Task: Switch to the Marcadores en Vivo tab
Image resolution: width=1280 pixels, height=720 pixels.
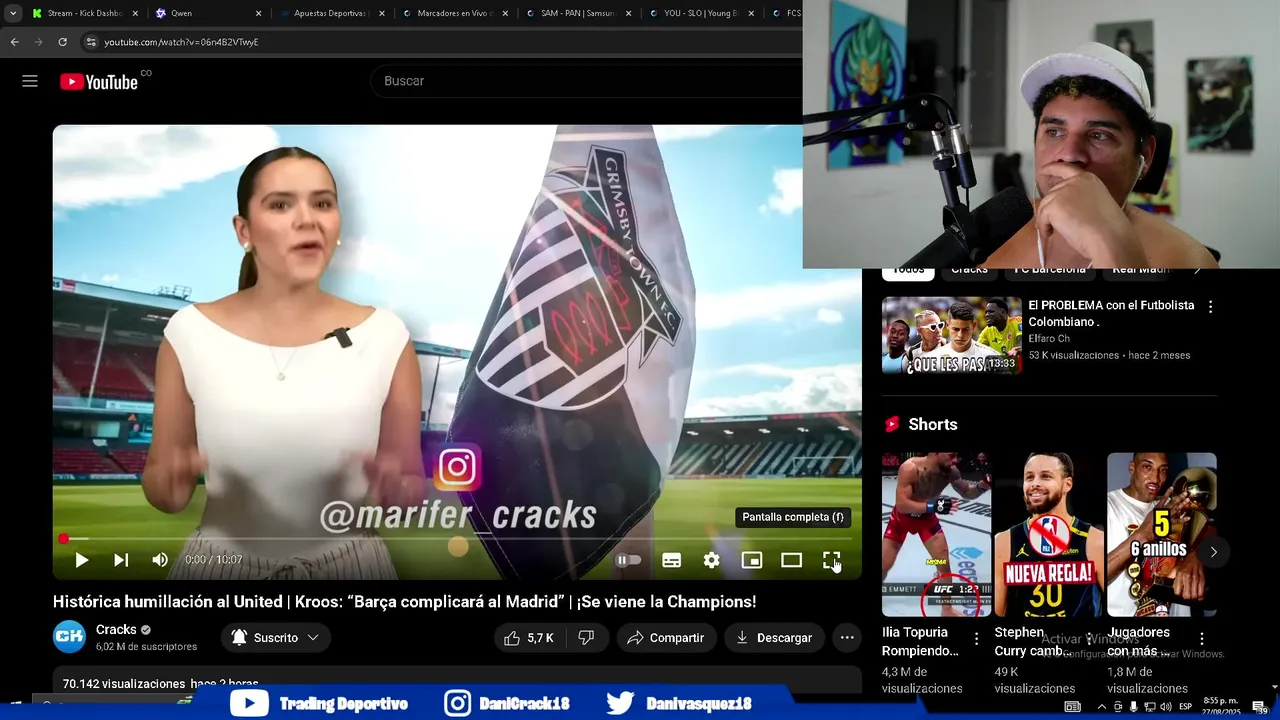Action: click(x=455, y=13)
